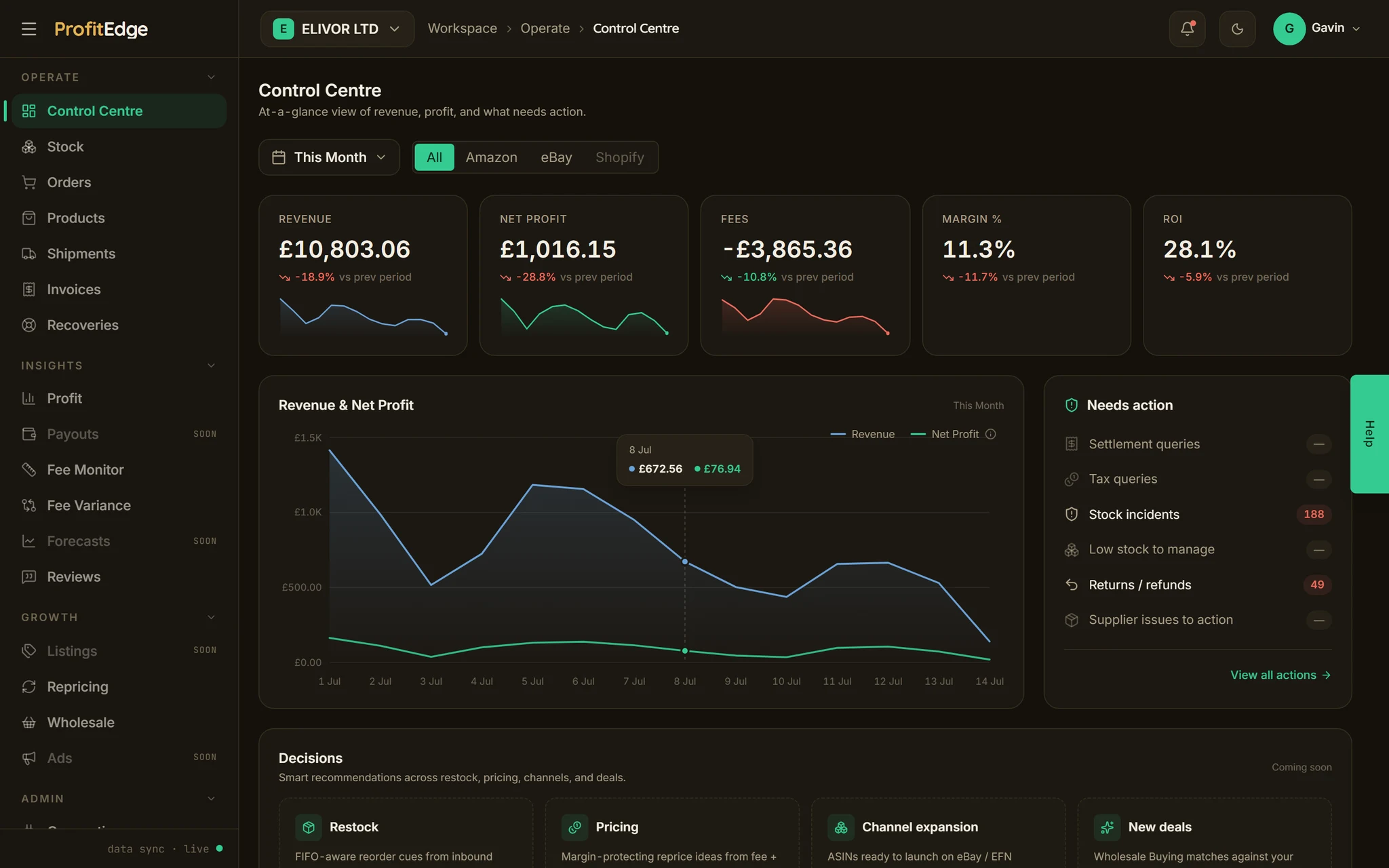Select the eBay channel filter

(556, 157)
